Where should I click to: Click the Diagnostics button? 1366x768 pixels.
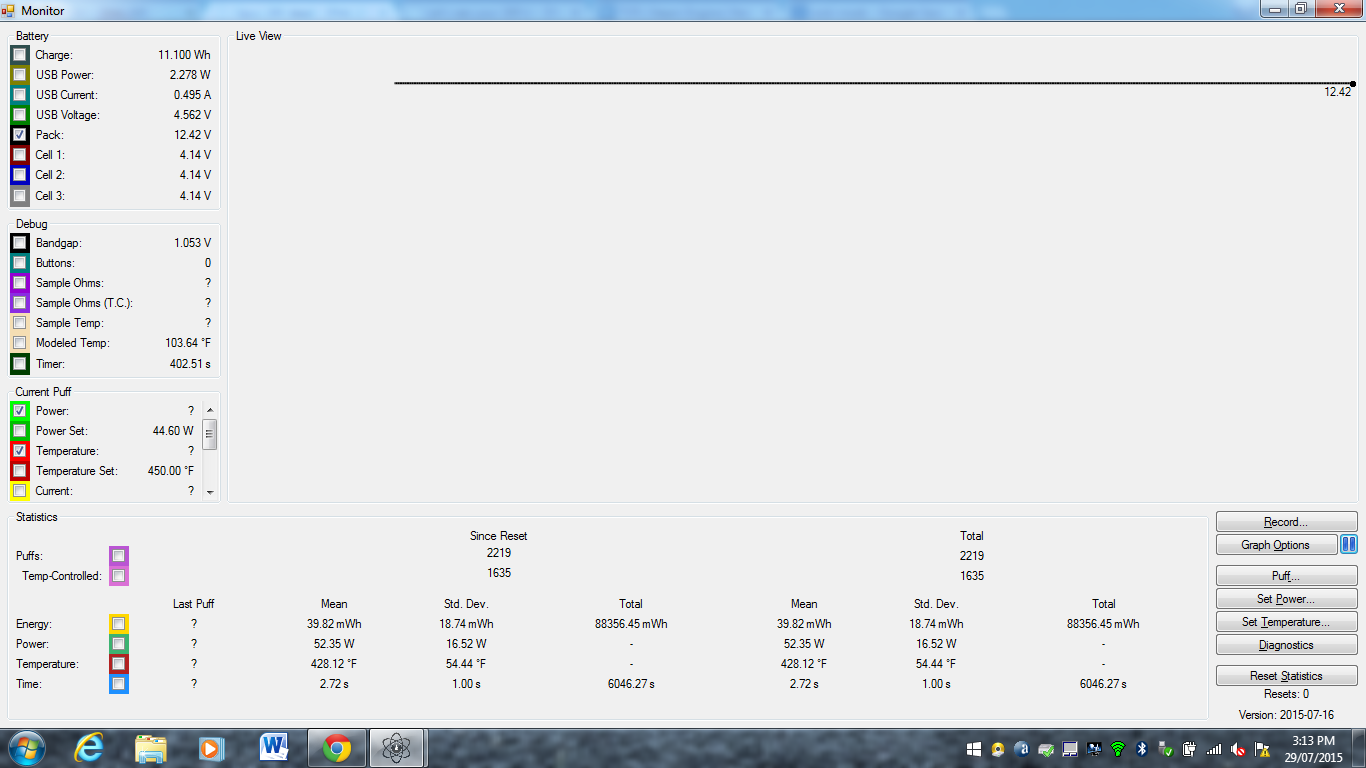pyautogui.click(x=1286, y=645)
